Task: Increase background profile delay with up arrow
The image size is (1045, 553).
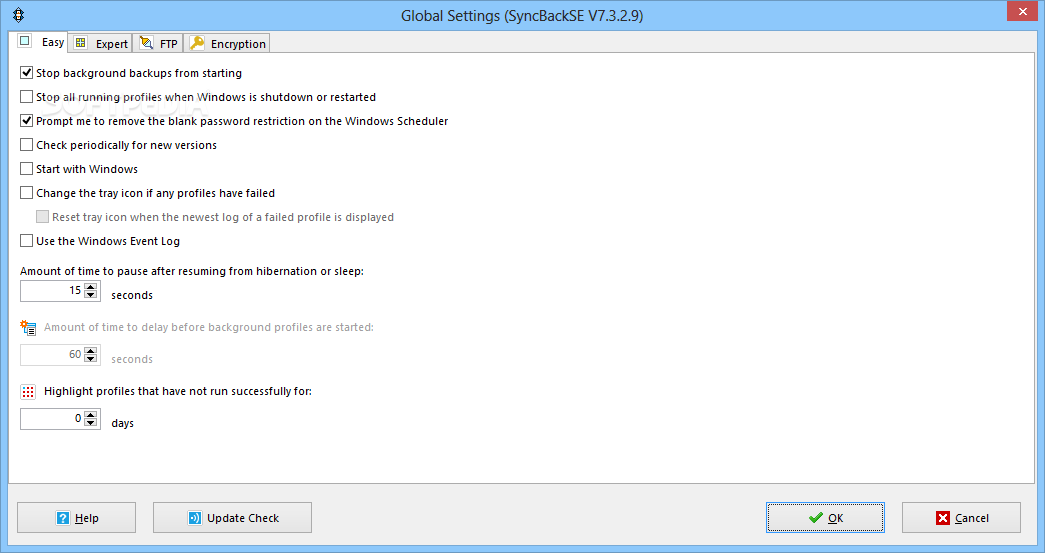Action: click(91, 350)
